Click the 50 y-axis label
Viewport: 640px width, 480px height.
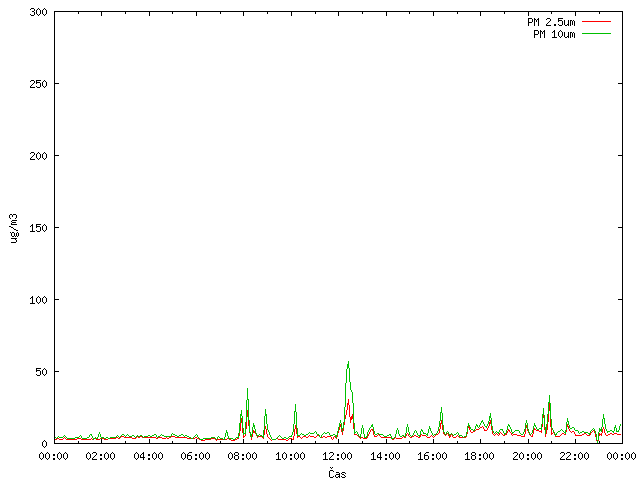pos(41,372)
